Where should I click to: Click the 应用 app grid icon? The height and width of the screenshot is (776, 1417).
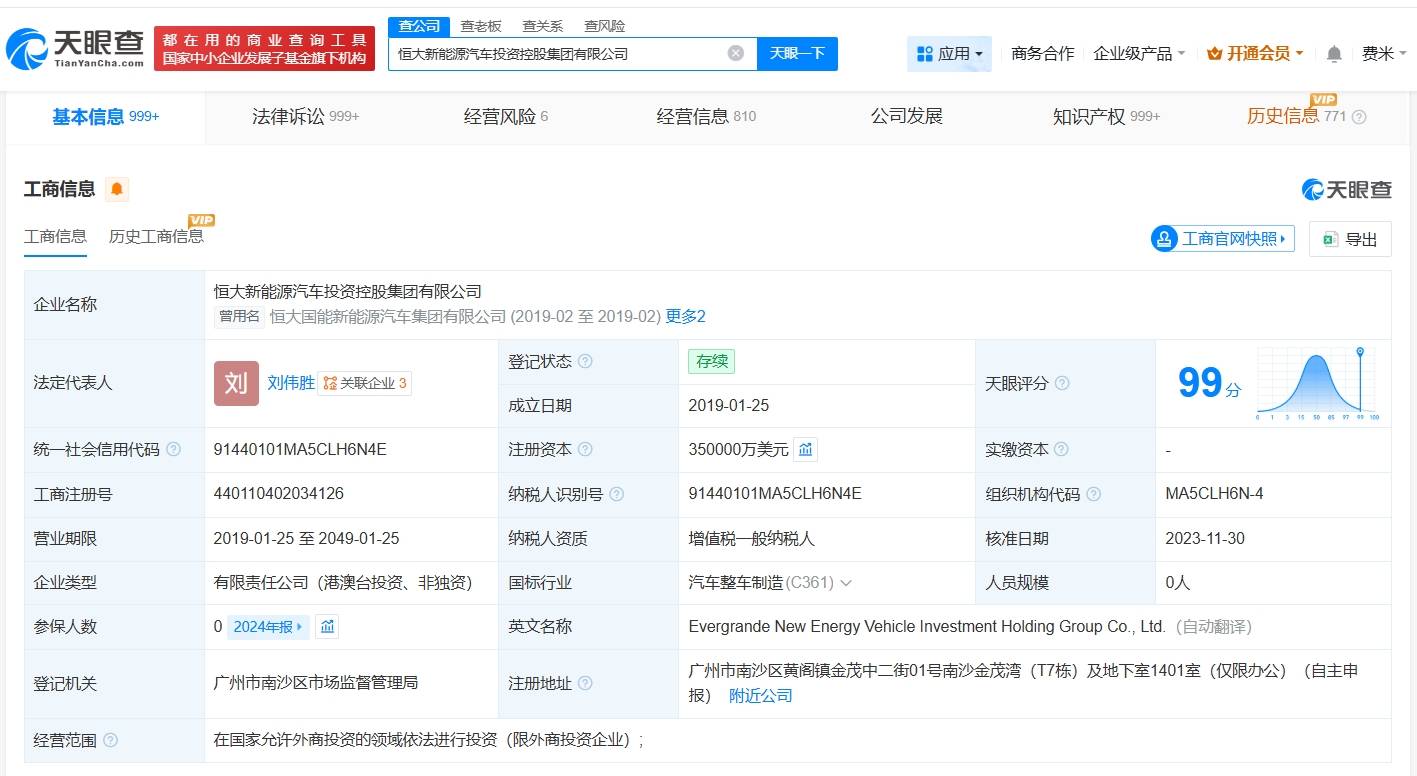coord(925,55)
